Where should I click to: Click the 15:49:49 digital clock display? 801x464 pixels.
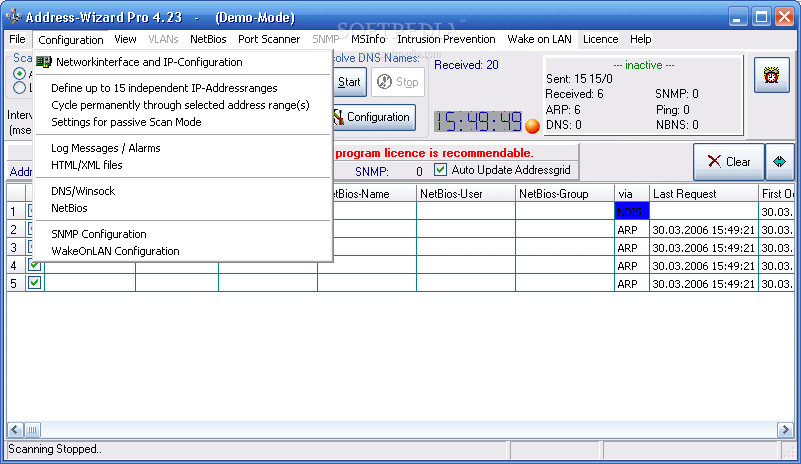pos(478,122)
